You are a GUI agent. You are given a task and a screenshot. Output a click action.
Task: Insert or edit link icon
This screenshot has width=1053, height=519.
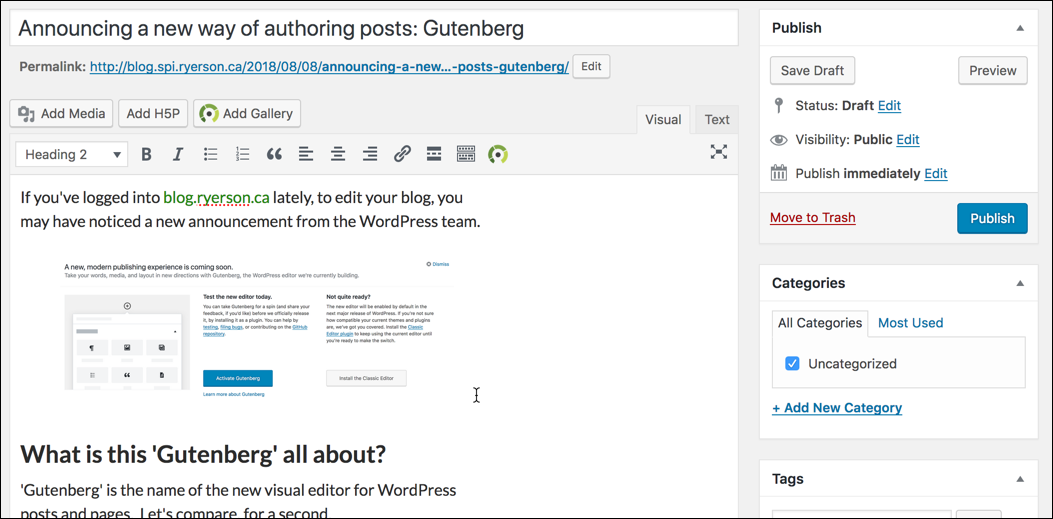click(402, 154)
